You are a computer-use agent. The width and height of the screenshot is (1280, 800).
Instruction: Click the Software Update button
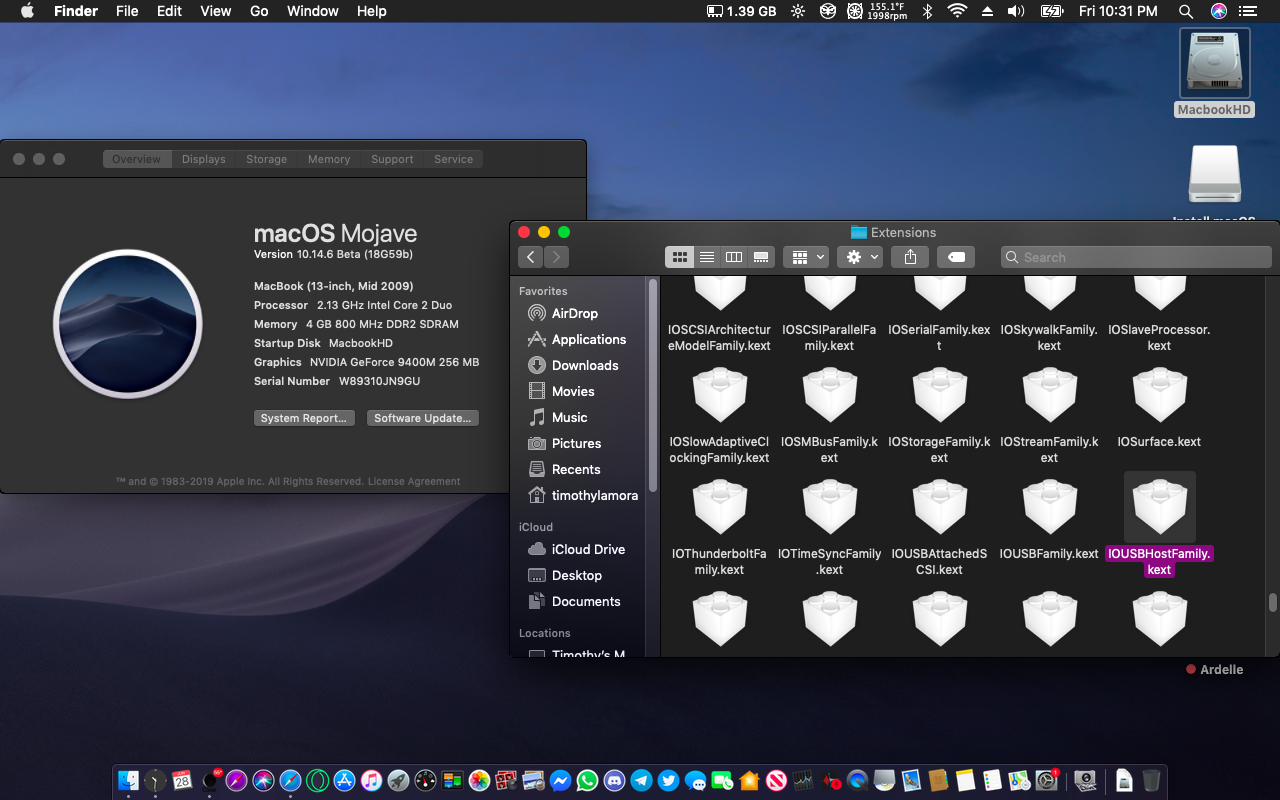423,418
